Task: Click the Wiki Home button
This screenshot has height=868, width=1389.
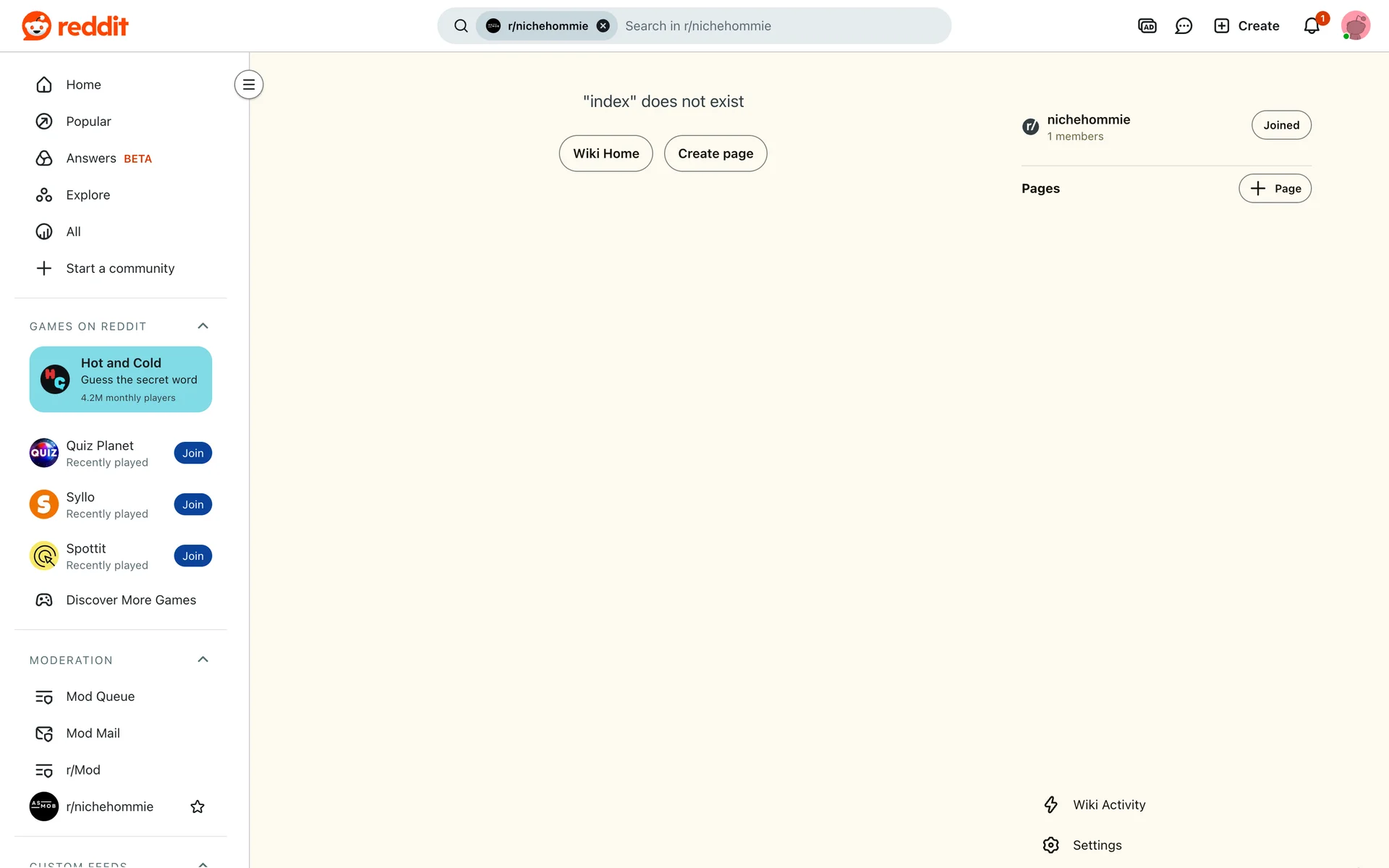Action: [x=606, y=153]
